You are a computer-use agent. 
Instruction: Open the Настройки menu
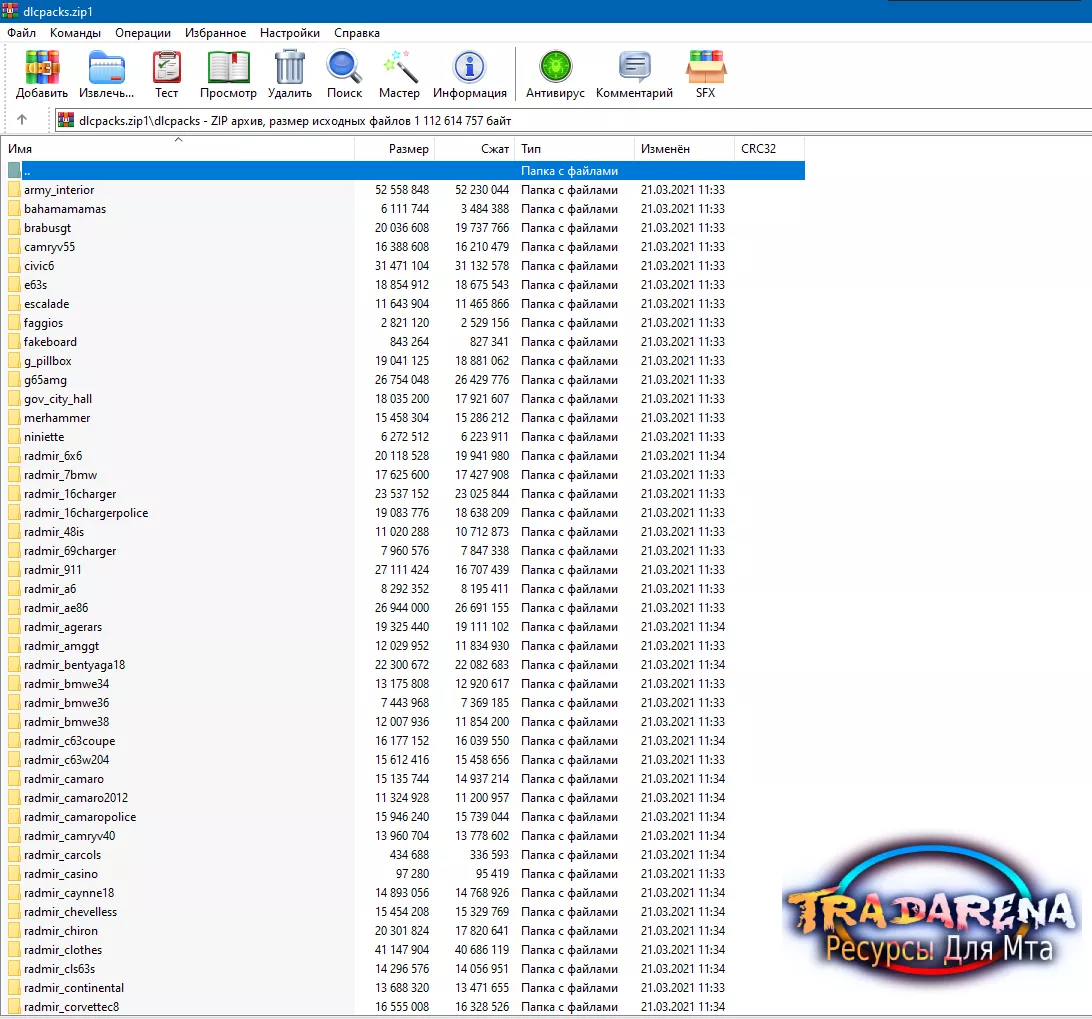pyautogui.click(x=290, y=33)
